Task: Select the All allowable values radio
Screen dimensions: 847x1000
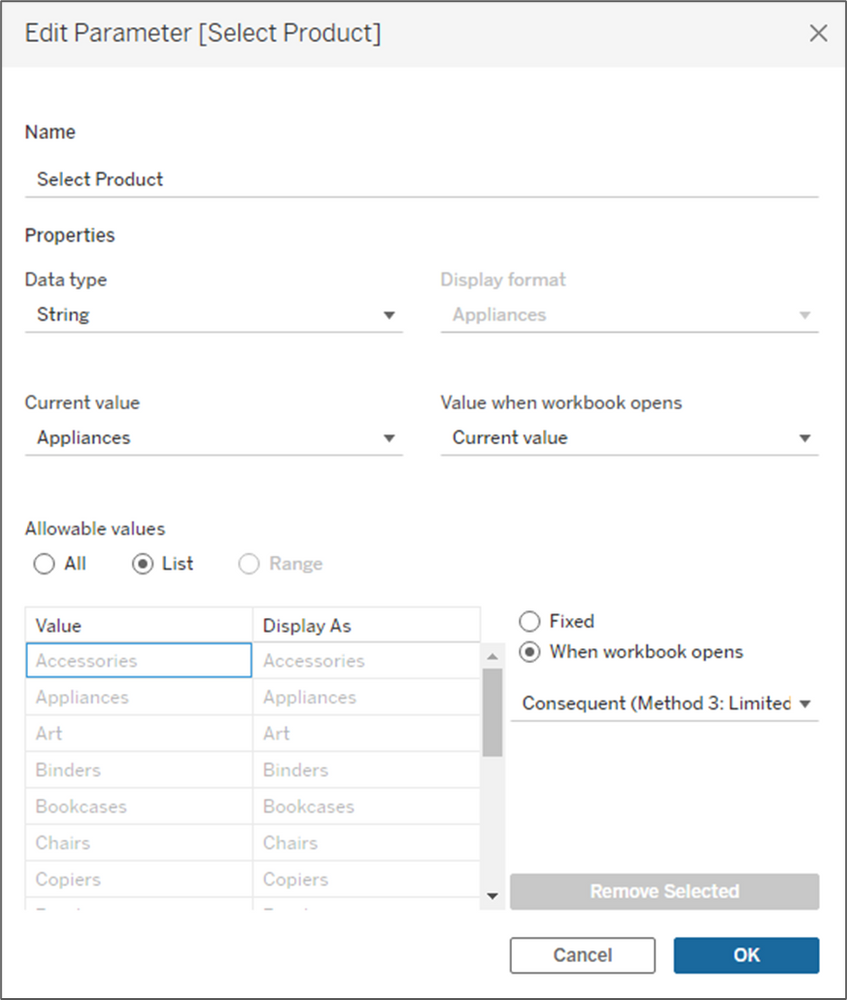Action: (x=44, y=564)
